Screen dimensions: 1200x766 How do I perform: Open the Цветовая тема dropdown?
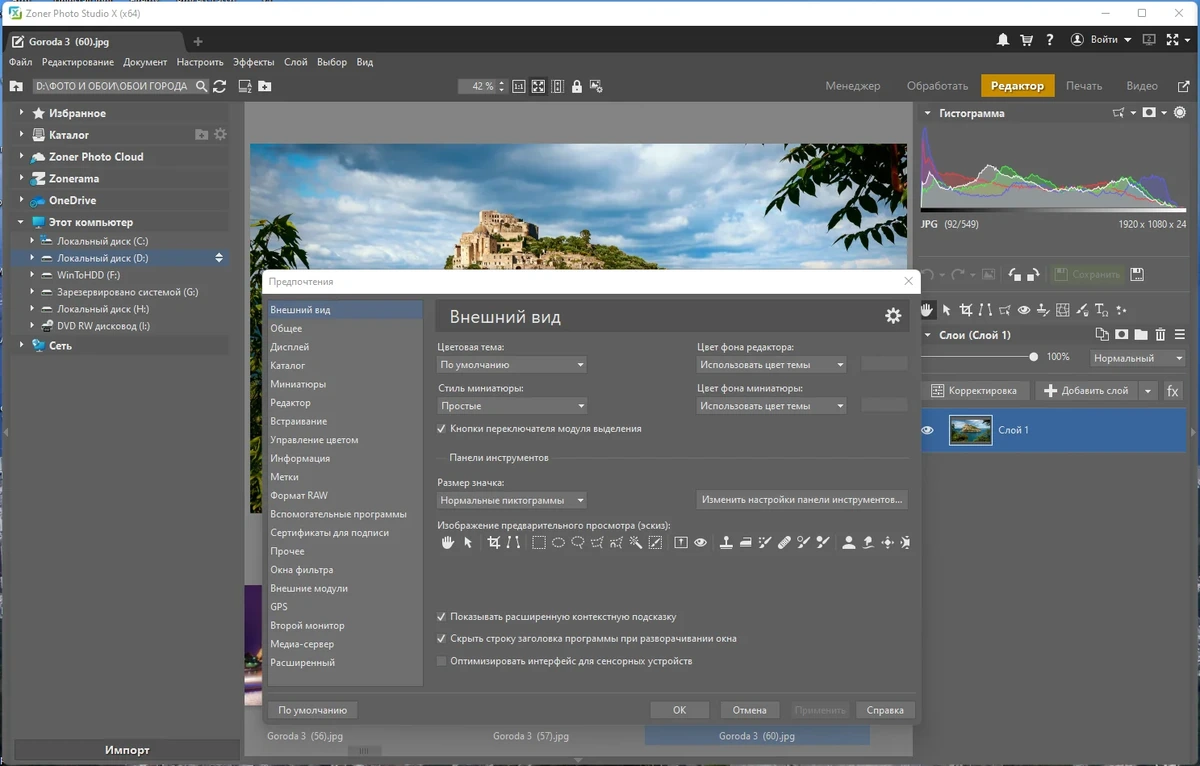pyautogui.click(x=512, y=365)
